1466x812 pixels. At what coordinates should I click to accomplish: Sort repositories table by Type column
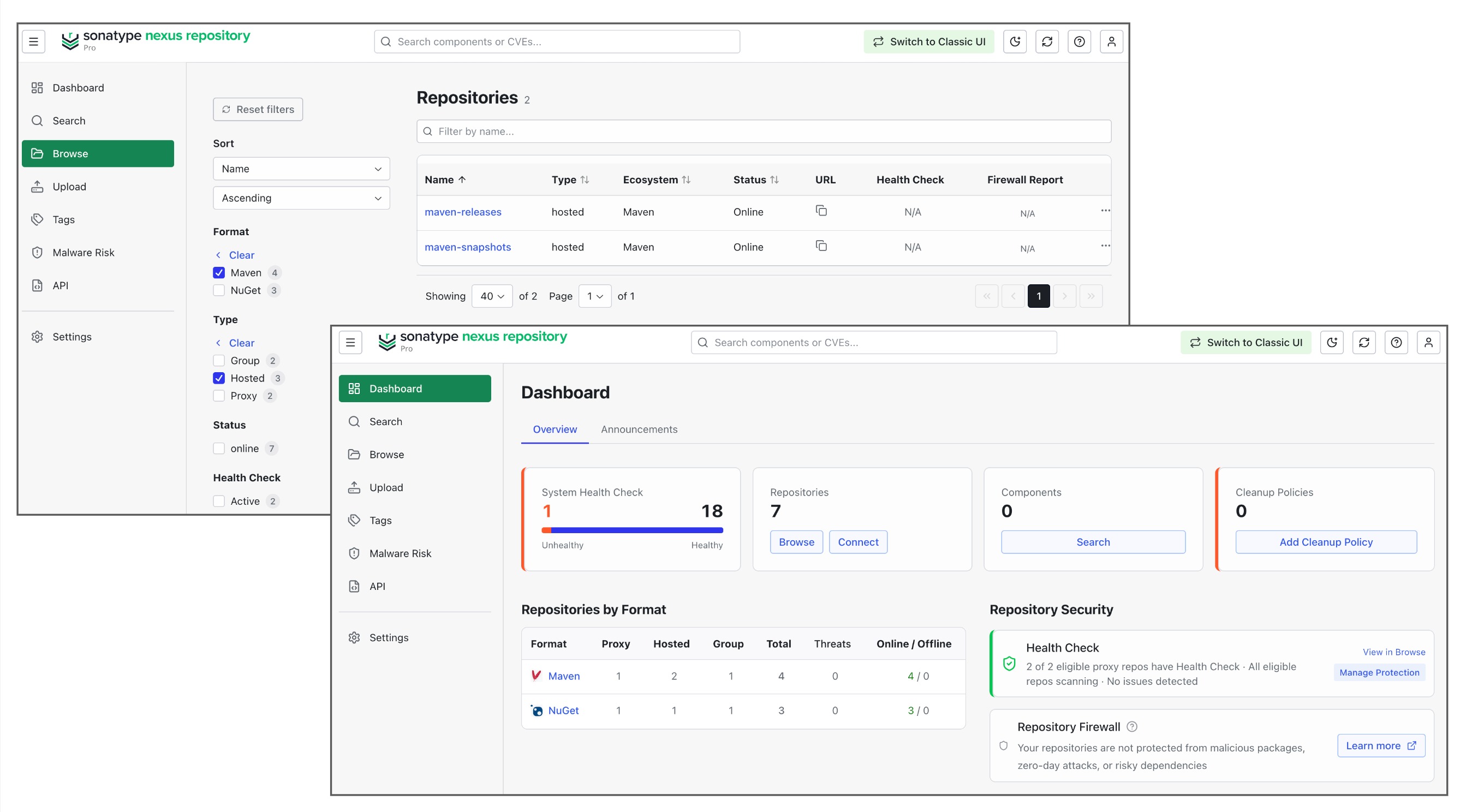[585, 180]
